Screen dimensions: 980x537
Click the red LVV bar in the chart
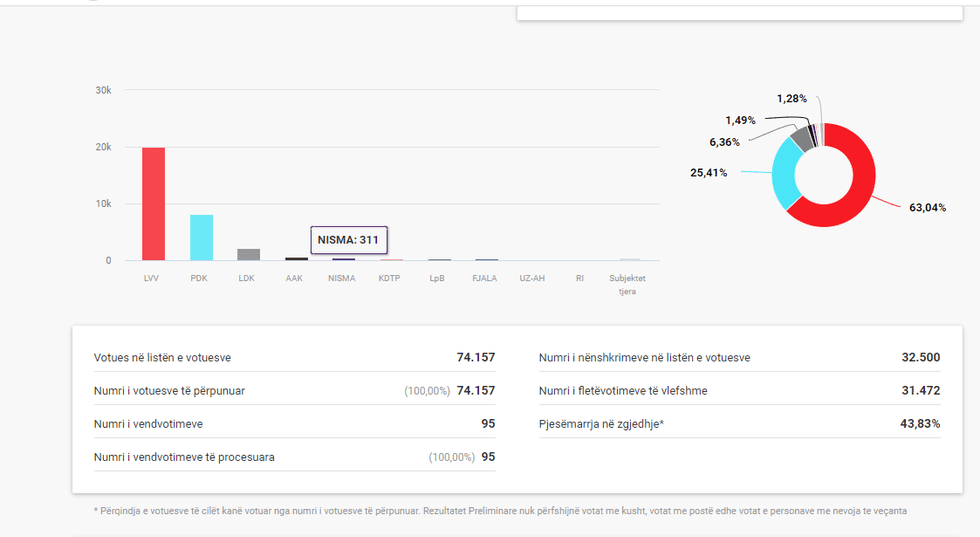coord(153,205)
